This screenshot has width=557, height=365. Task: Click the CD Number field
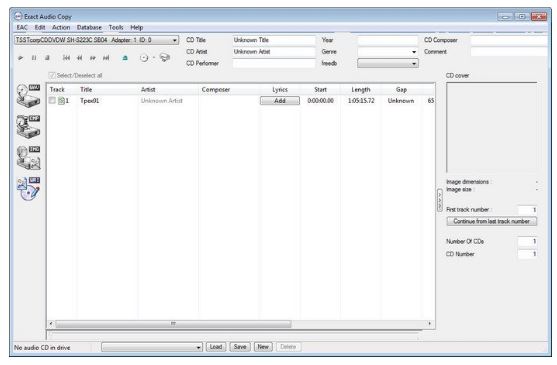coord(527,254)
